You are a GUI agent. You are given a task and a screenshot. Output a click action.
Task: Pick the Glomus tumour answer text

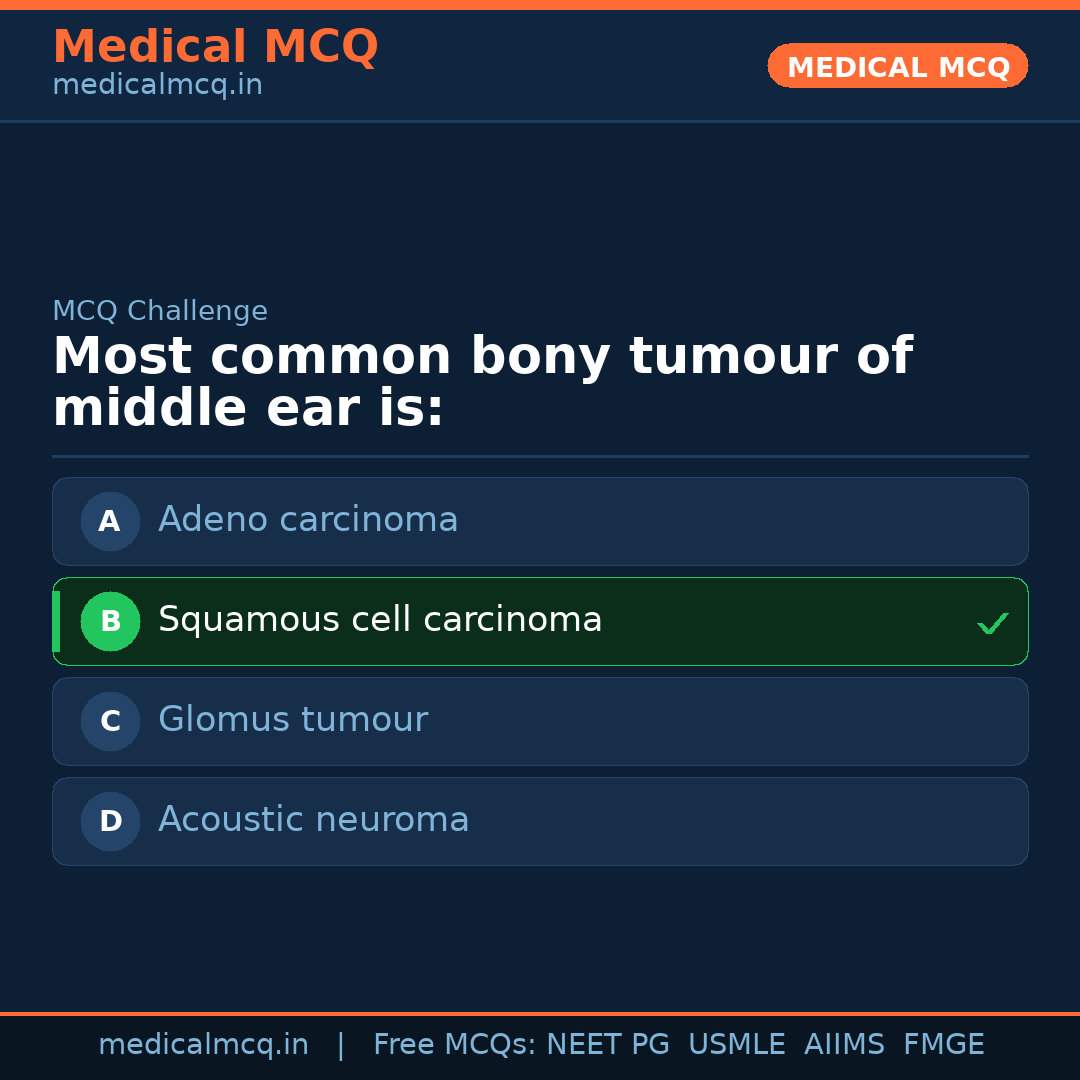point(293,720)
